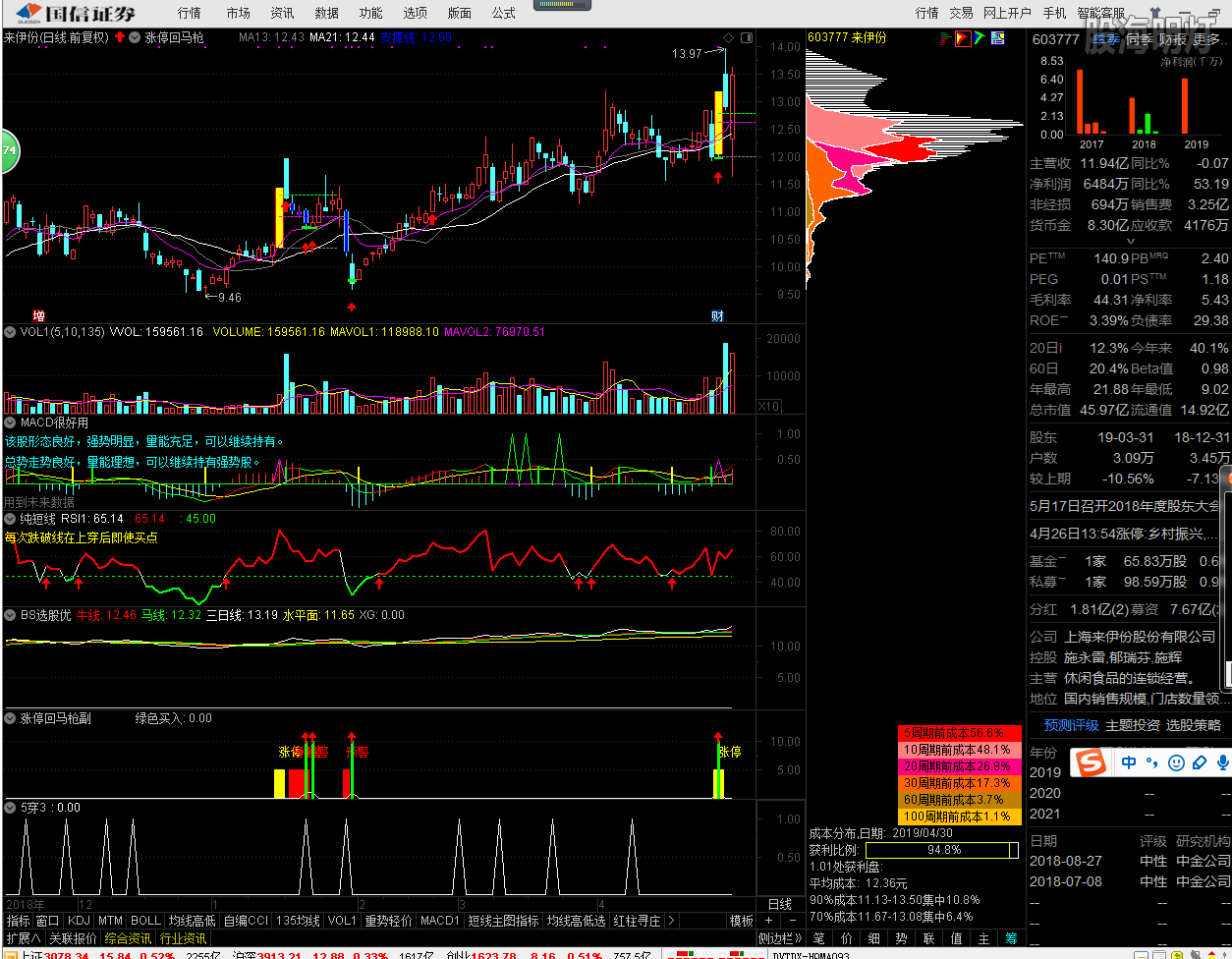The width and height of the screenshot is (1232, 959).
Task: Toggle the 张停回马枪副 indicator radio dot
Action: click(11, 718)
